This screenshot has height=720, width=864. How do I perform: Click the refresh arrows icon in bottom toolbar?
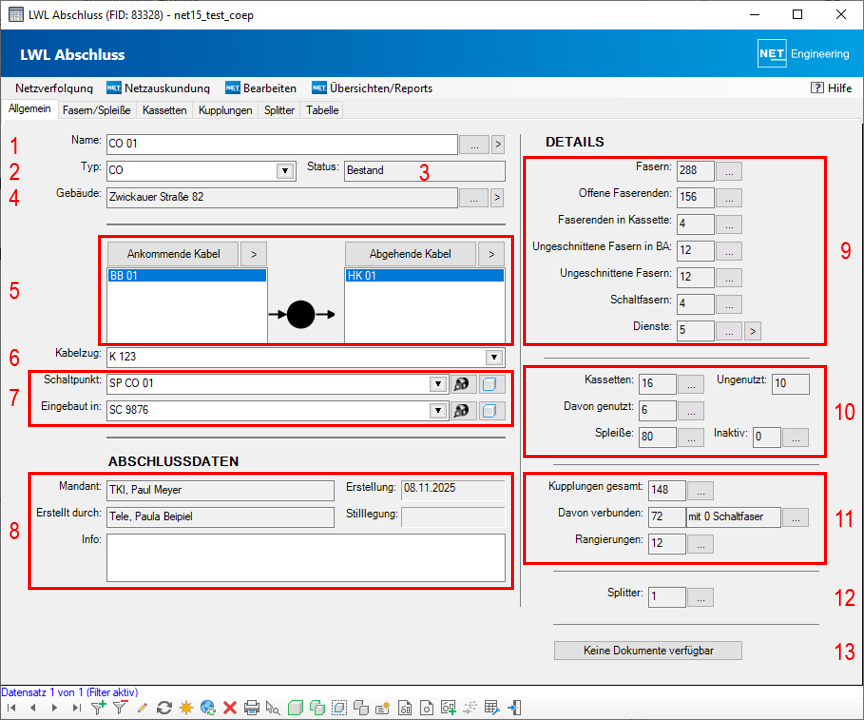tap(164, 708)
